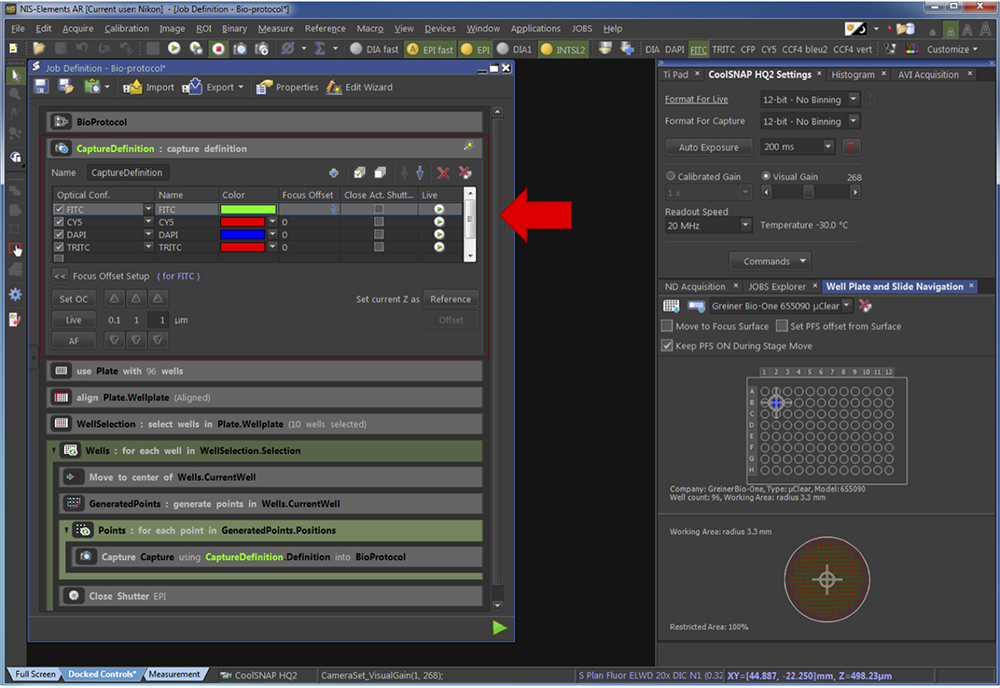
Task: Click the well plate type icon in Navigation panel
Action: (x=671, y=306)
